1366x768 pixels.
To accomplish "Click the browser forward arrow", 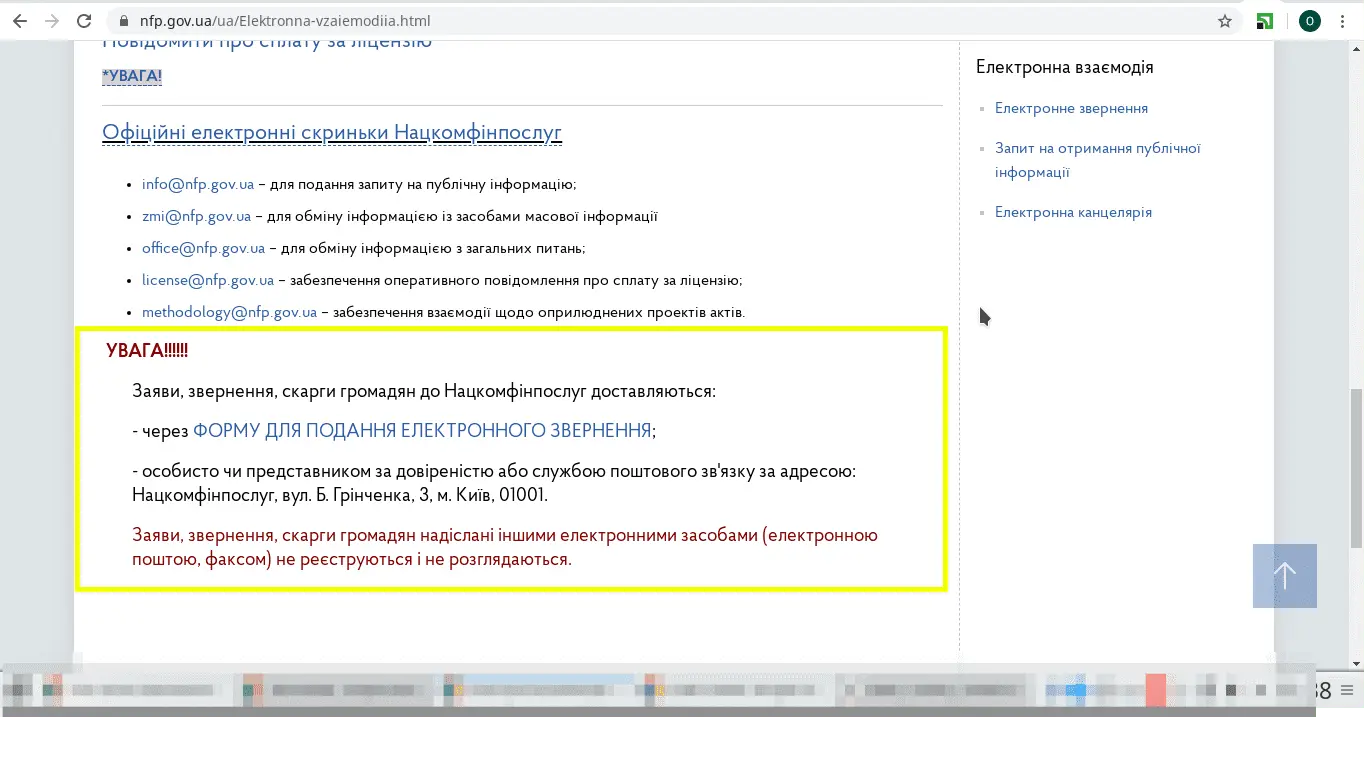I will click(x=52, y=21).
